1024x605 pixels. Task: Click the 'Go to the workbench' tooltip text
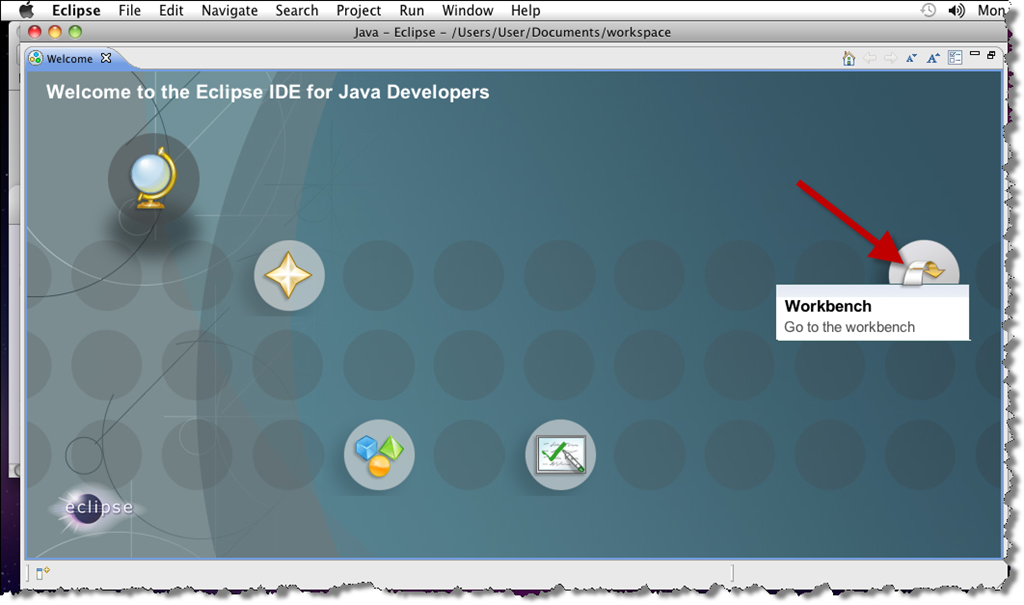[x=849, y=327]
